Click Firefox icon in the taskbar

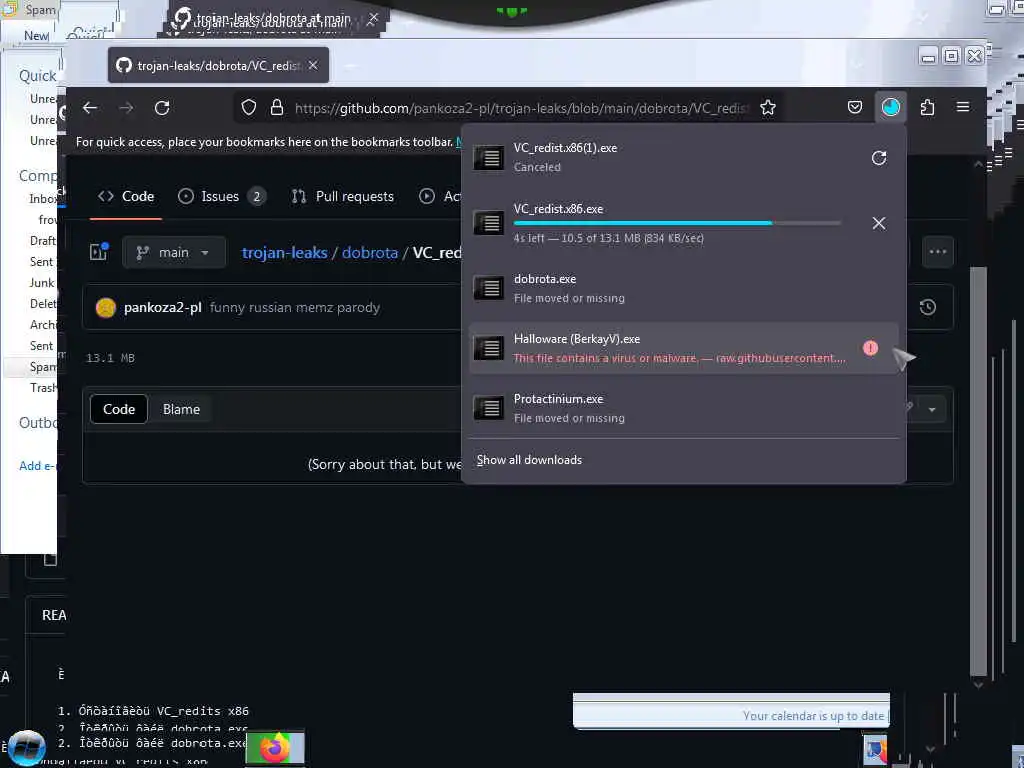275,748
